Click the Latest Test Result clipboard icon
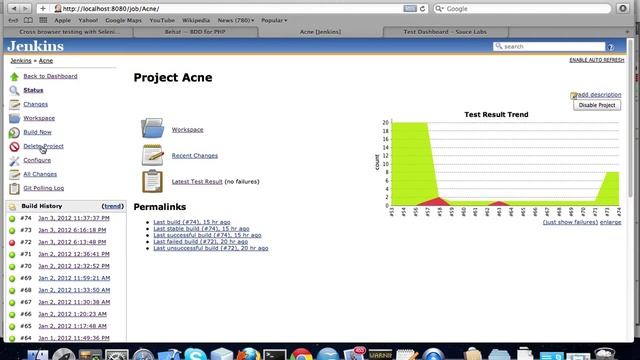This screenshot has width=640, height=360. (x=153, y=181)
